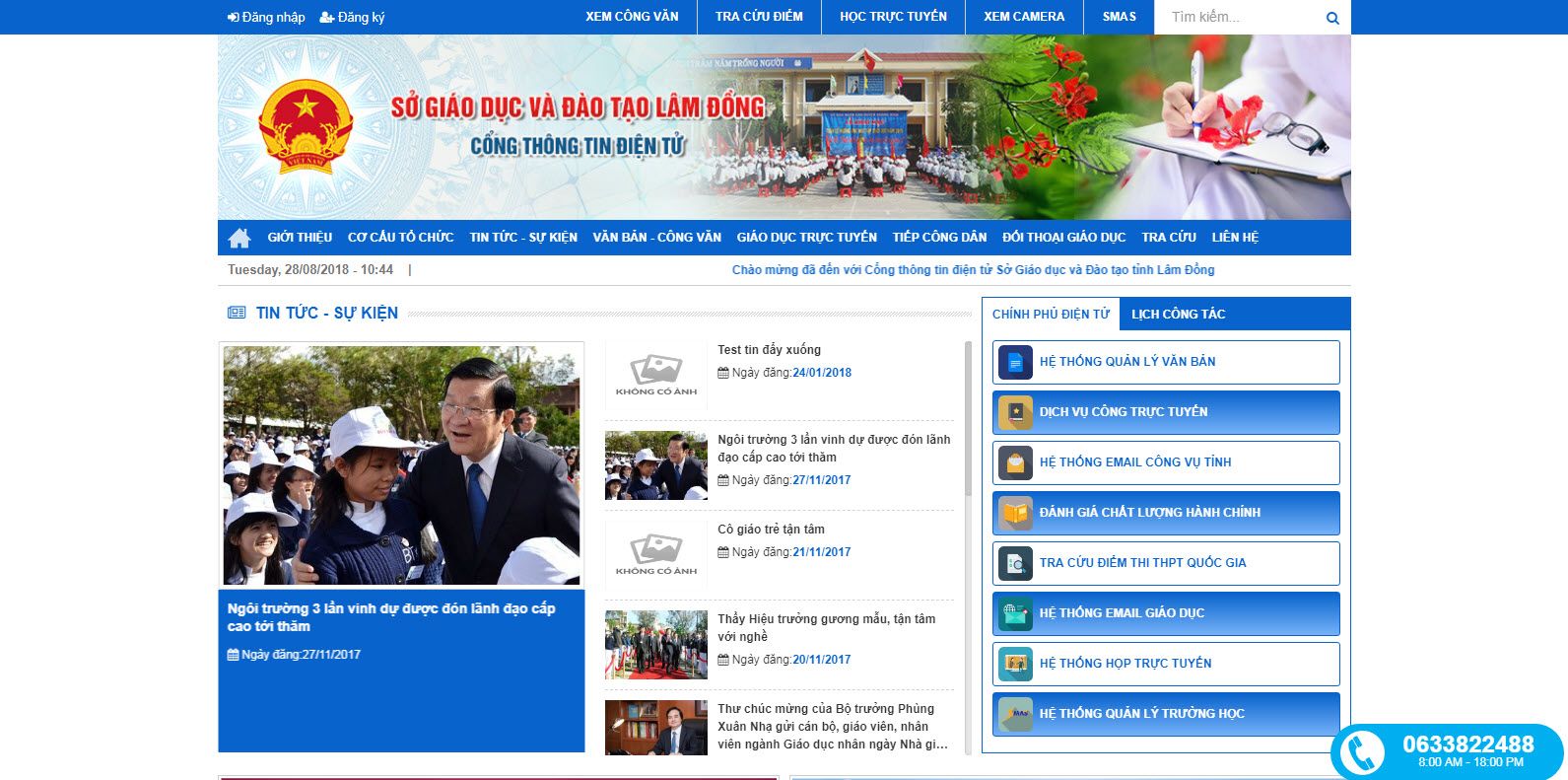Click the online public services icon
The width and height of the screenshot is (1568, 780).
(1015, 413)
